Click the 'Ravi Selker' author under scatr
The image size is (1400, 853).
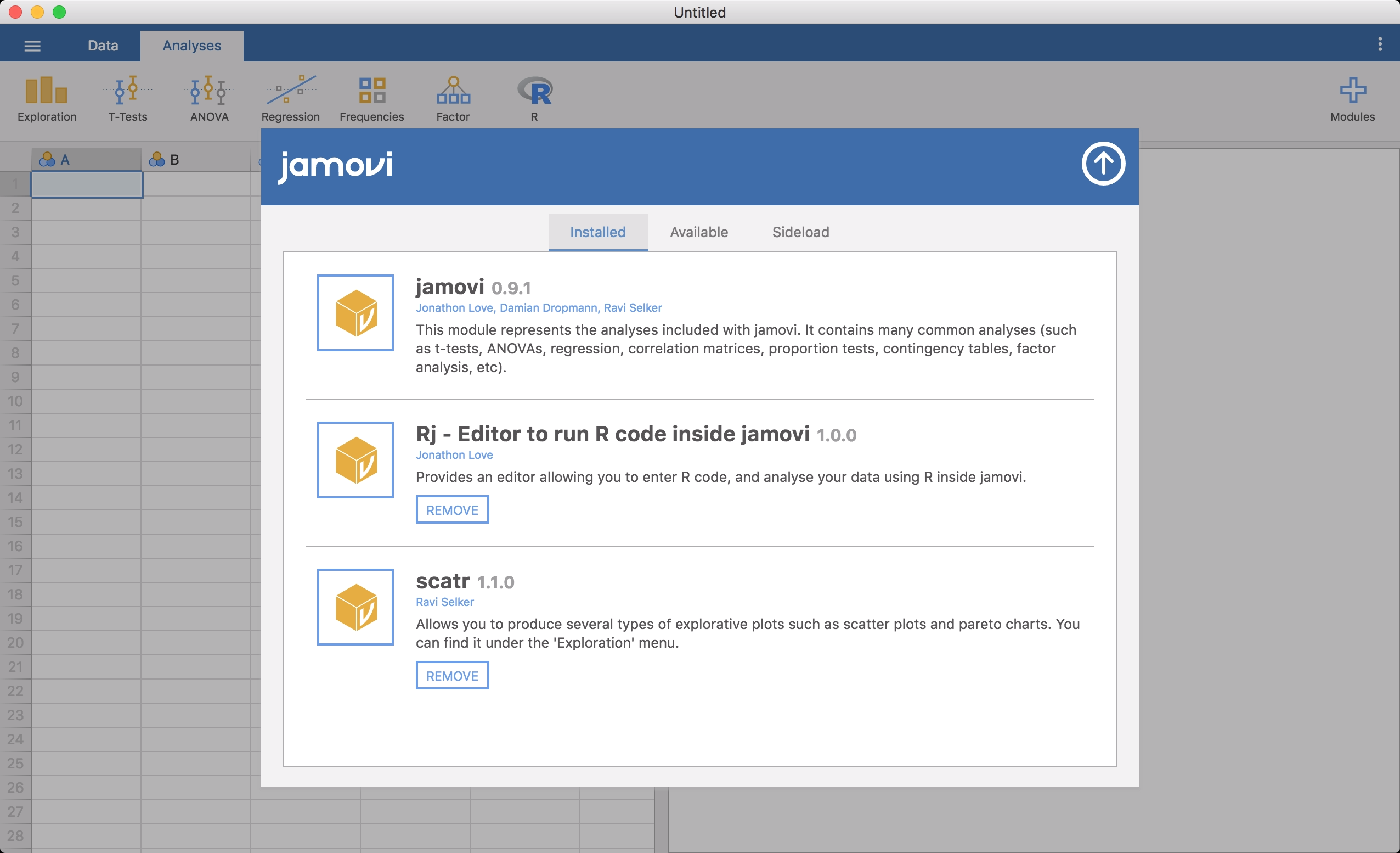click(x=444, y=602)
